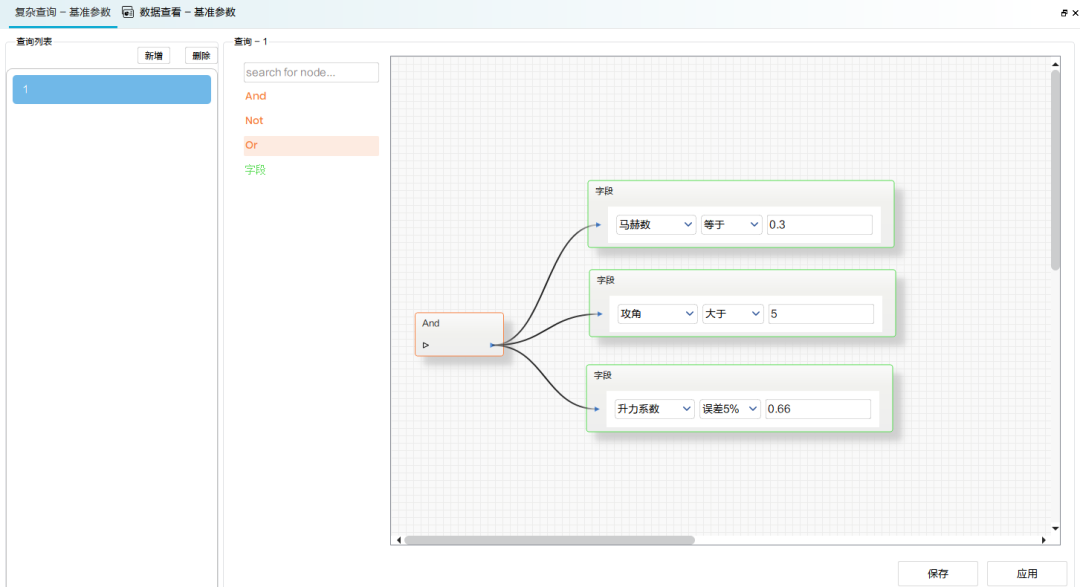Click the 字段 title of the 马赫数 node

(604, 191)
